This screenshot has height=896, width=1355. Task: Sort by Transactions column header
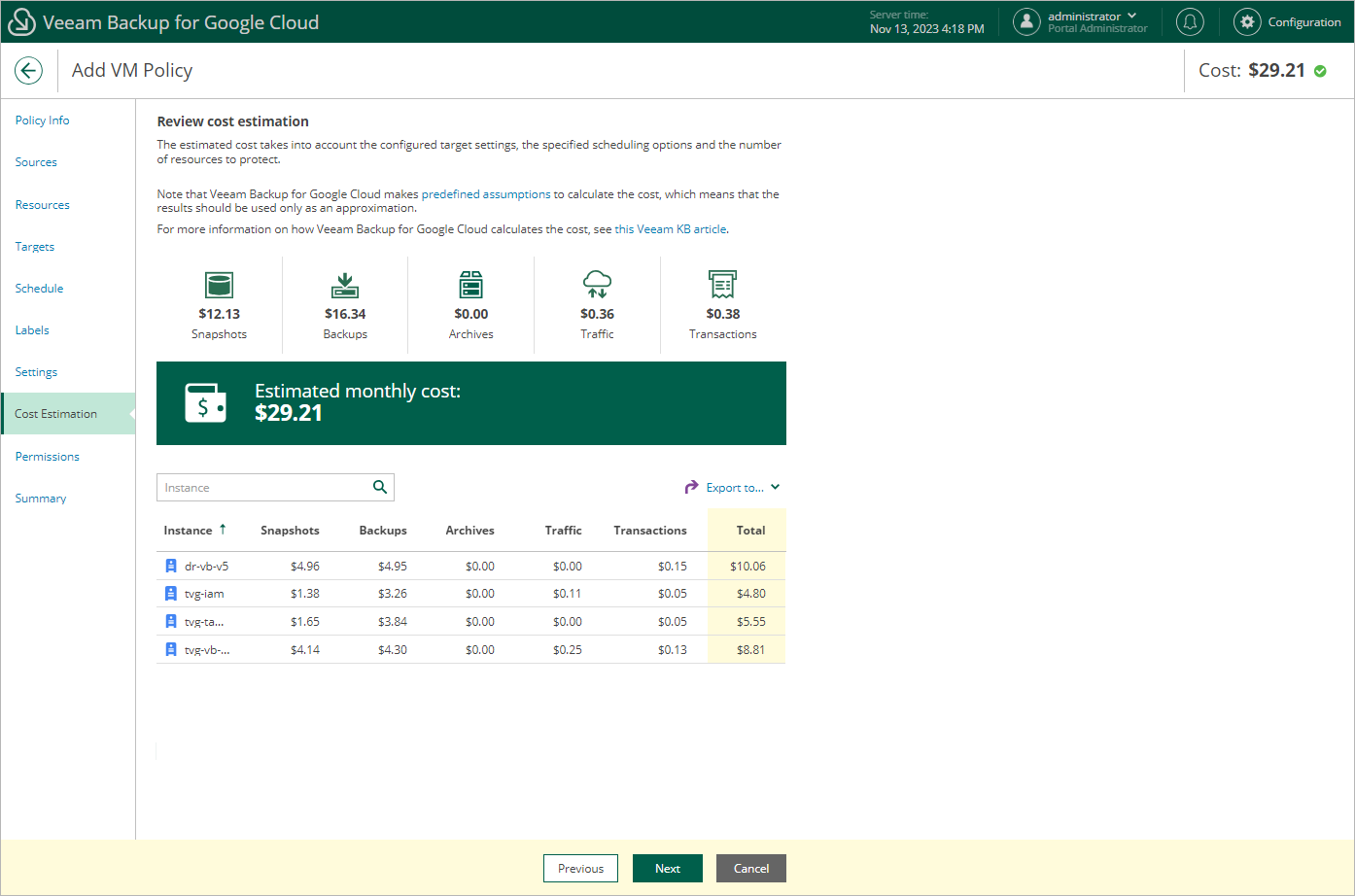coord(650,531)
